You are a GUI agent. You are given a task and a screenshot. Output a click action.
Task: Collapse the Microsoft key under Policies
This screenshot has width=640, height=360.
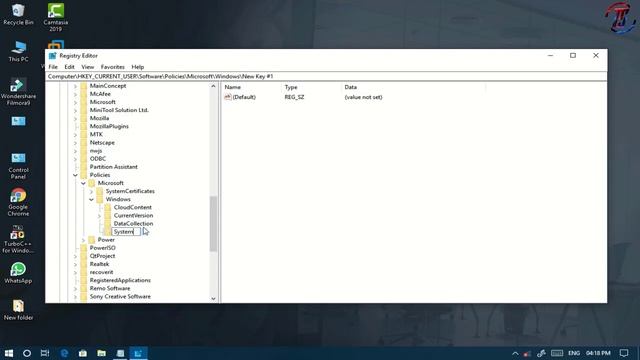pyautogui.click(x=83, y=183)
